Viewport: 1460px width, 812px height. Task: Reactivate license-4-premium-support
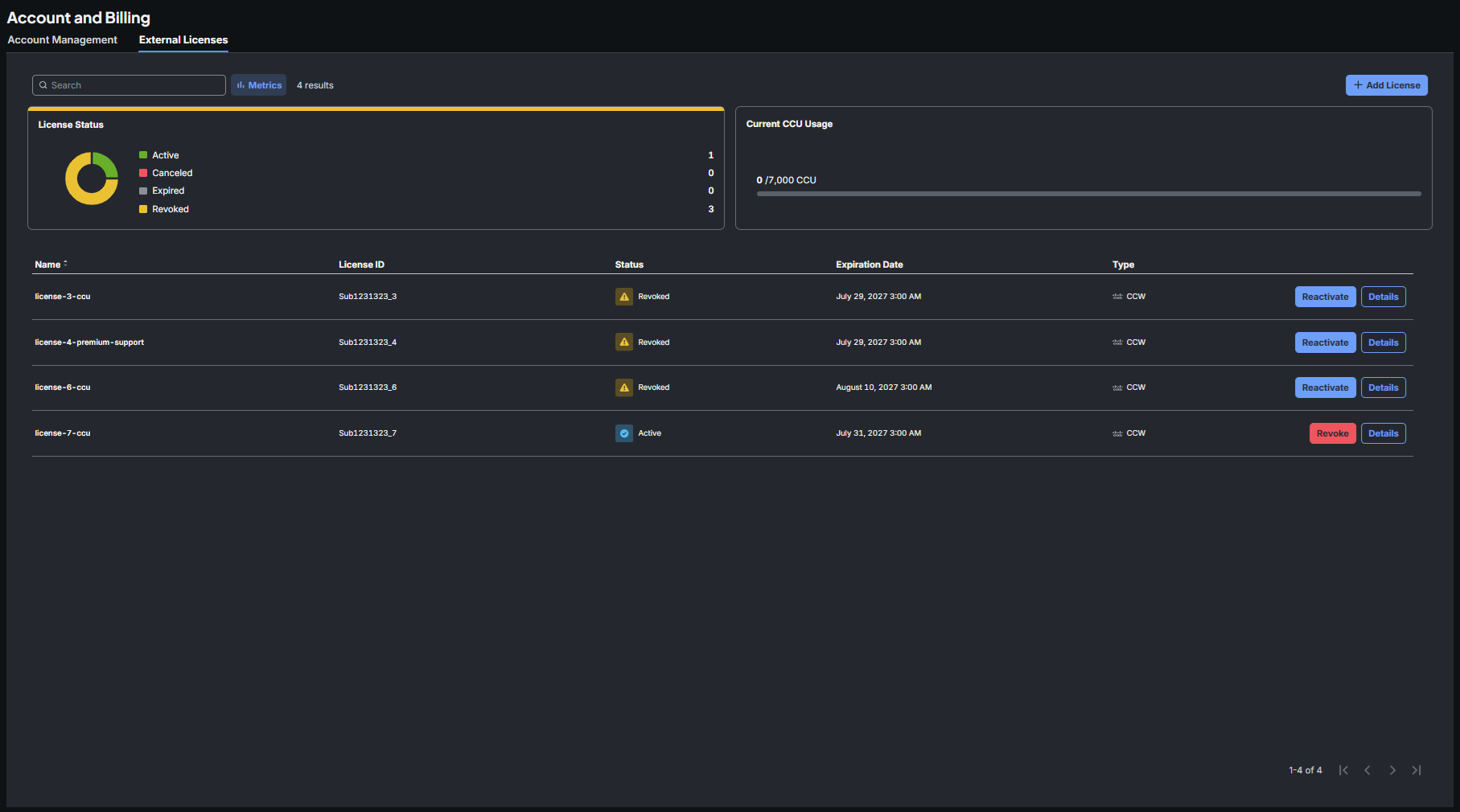point(1326,342)
